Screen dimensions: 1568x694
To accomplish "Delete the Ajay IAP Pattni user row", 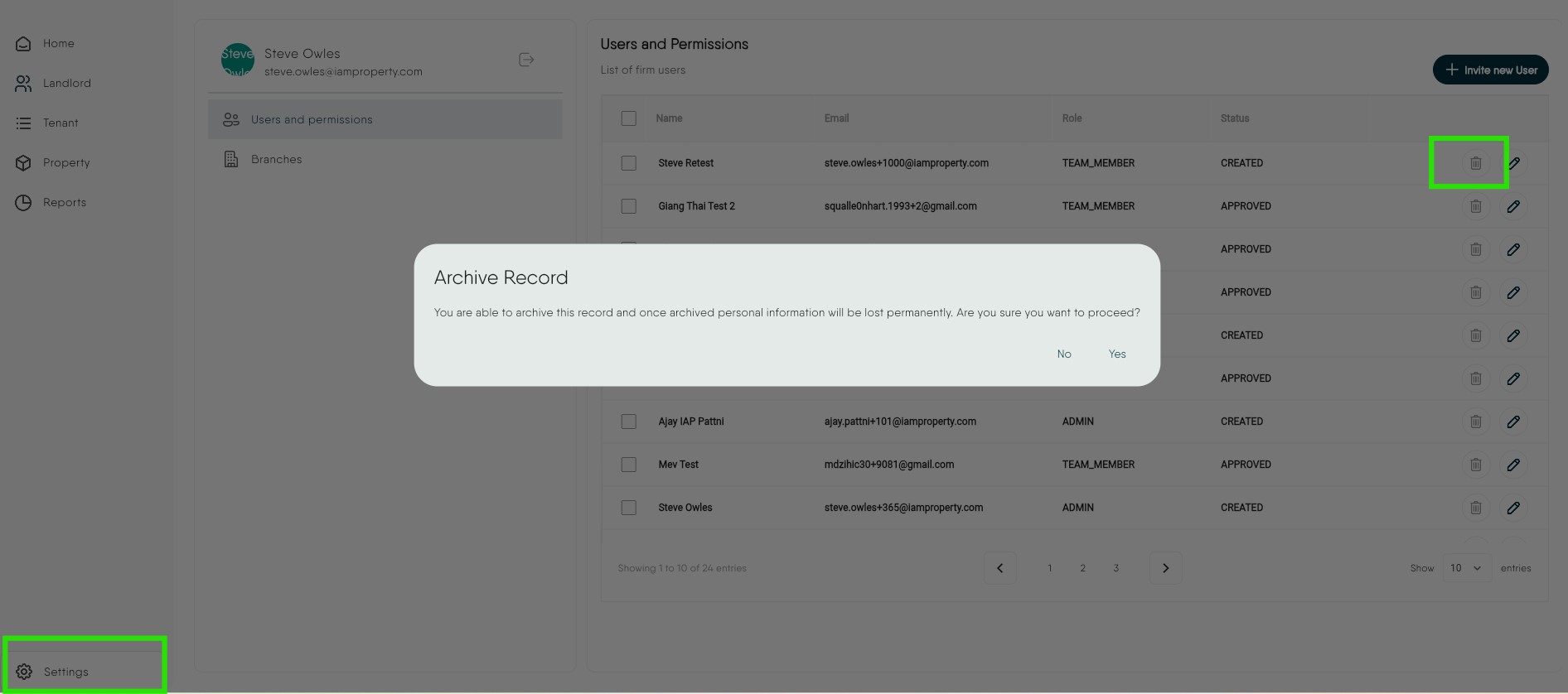I will click(x=1475, y=422).
